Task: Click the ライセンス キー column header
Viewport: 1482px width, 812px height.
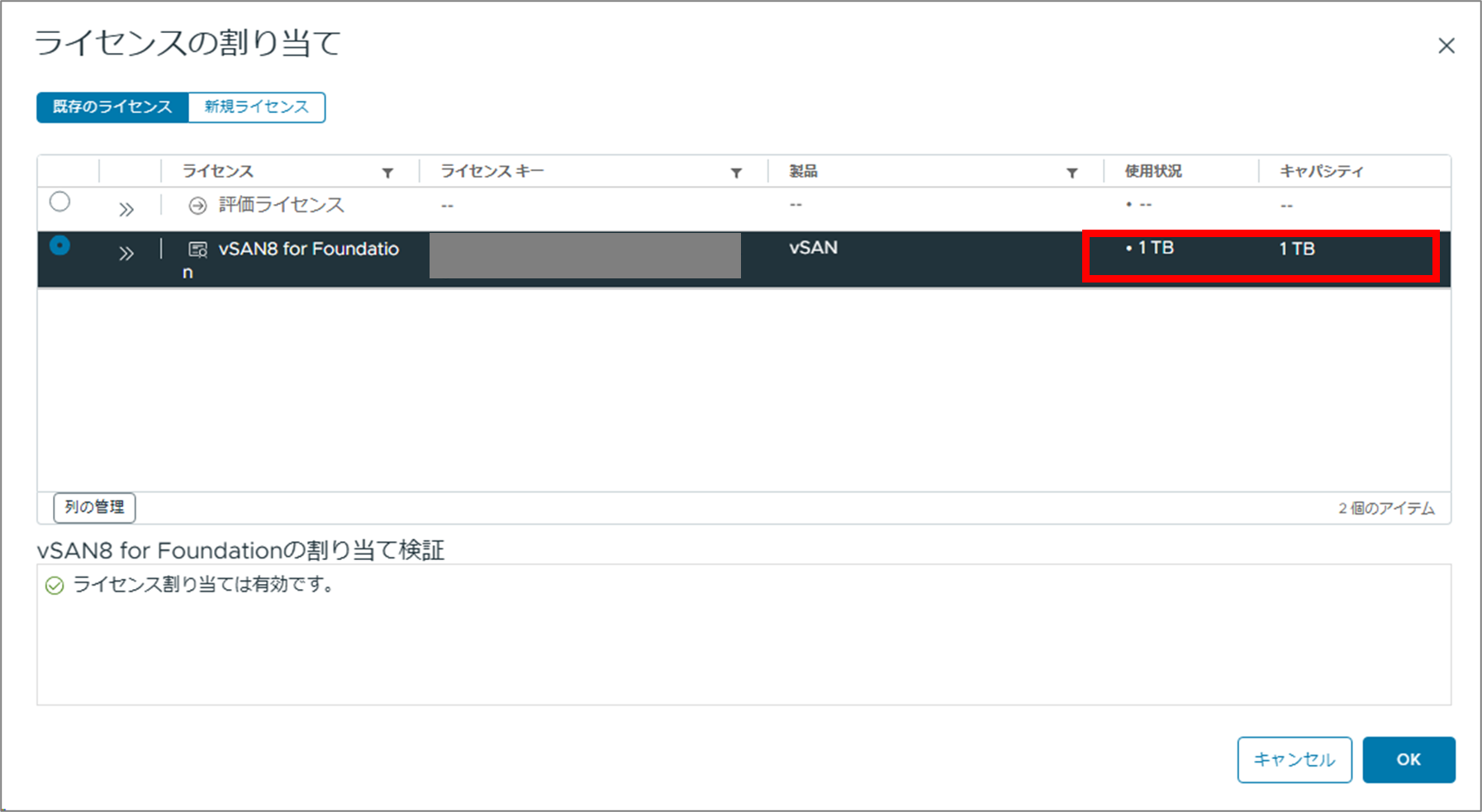Action: coord(492,171)
